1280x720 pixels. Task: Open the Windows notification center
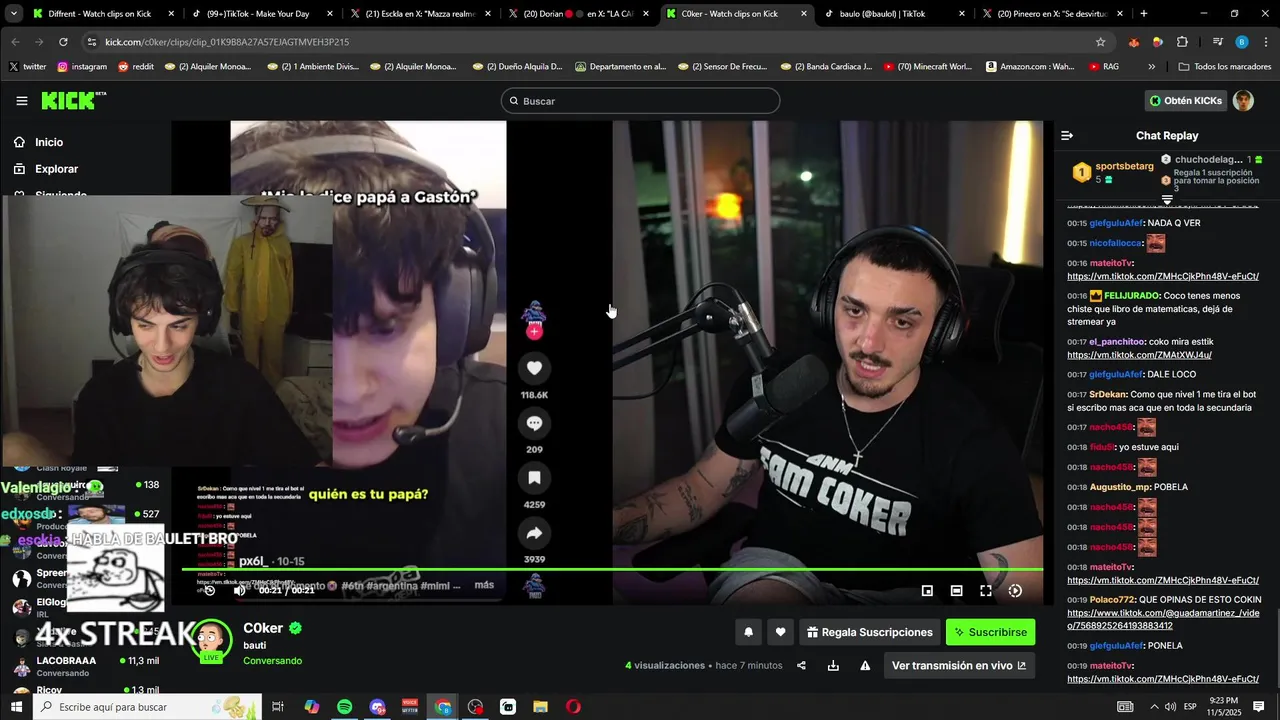pos(1259,707)
